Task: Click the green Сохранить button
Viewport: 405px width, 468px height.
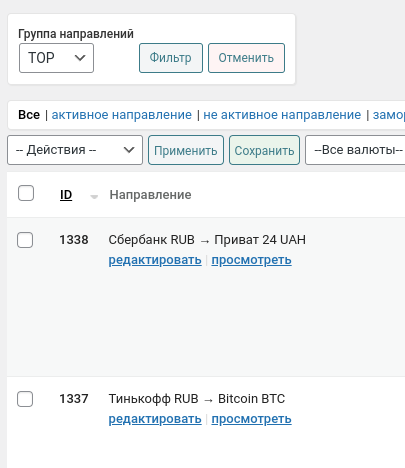Action: coord(265,150)
